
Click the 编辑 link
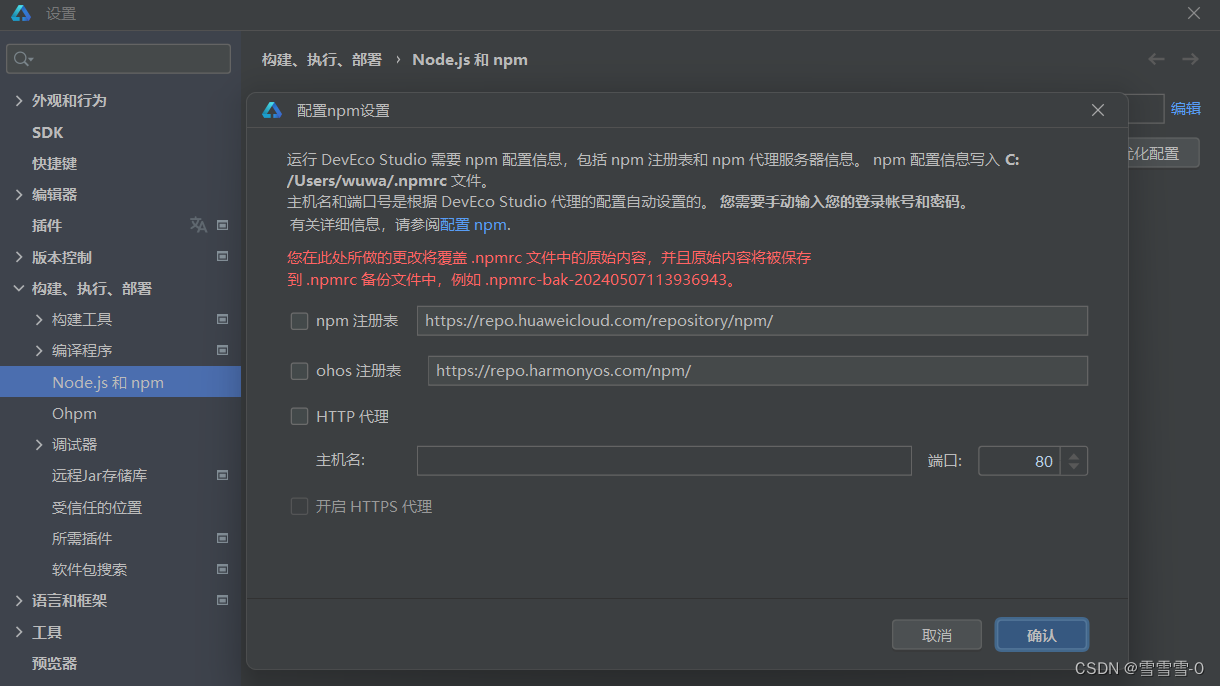(x=1186, y=108)
